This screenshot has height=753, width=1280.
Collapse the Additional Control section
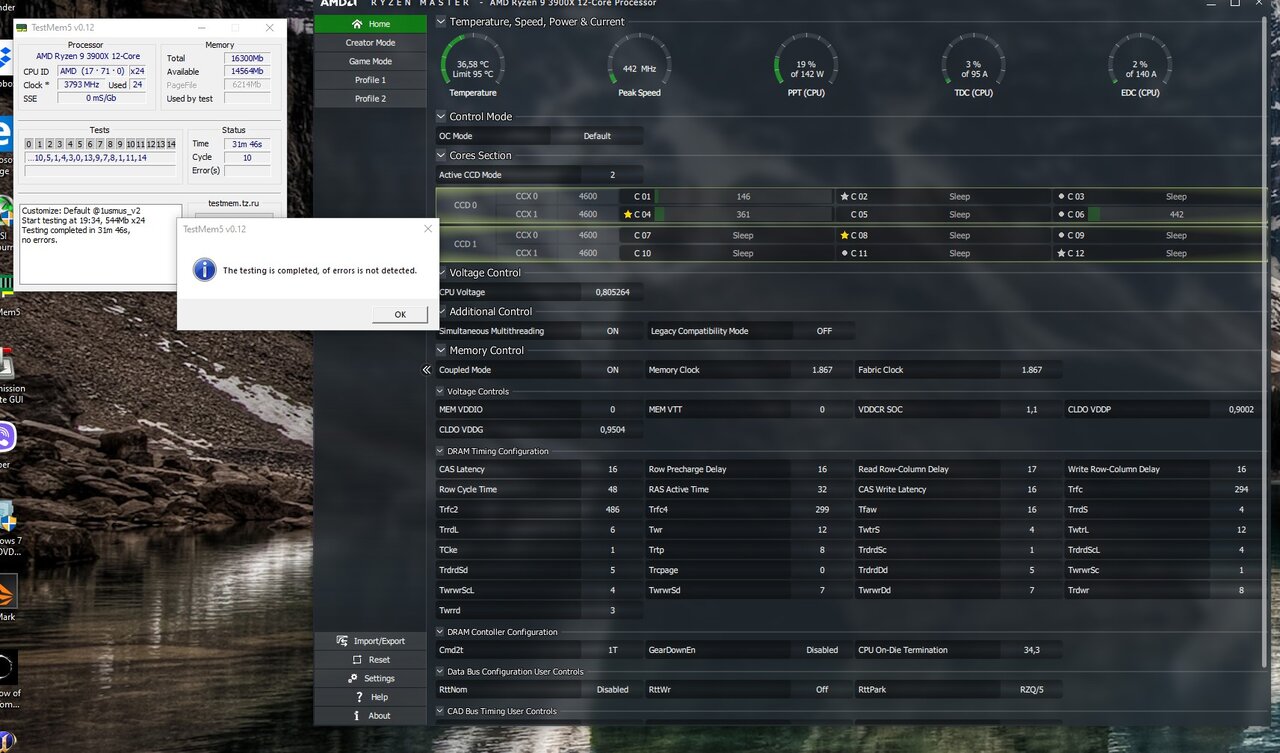pyautogui.click(x=441, y=312)
